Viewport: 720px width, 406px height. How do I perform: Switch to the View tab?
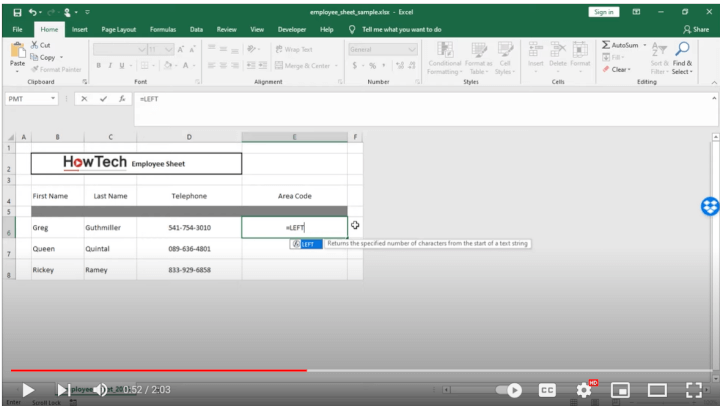257,29
